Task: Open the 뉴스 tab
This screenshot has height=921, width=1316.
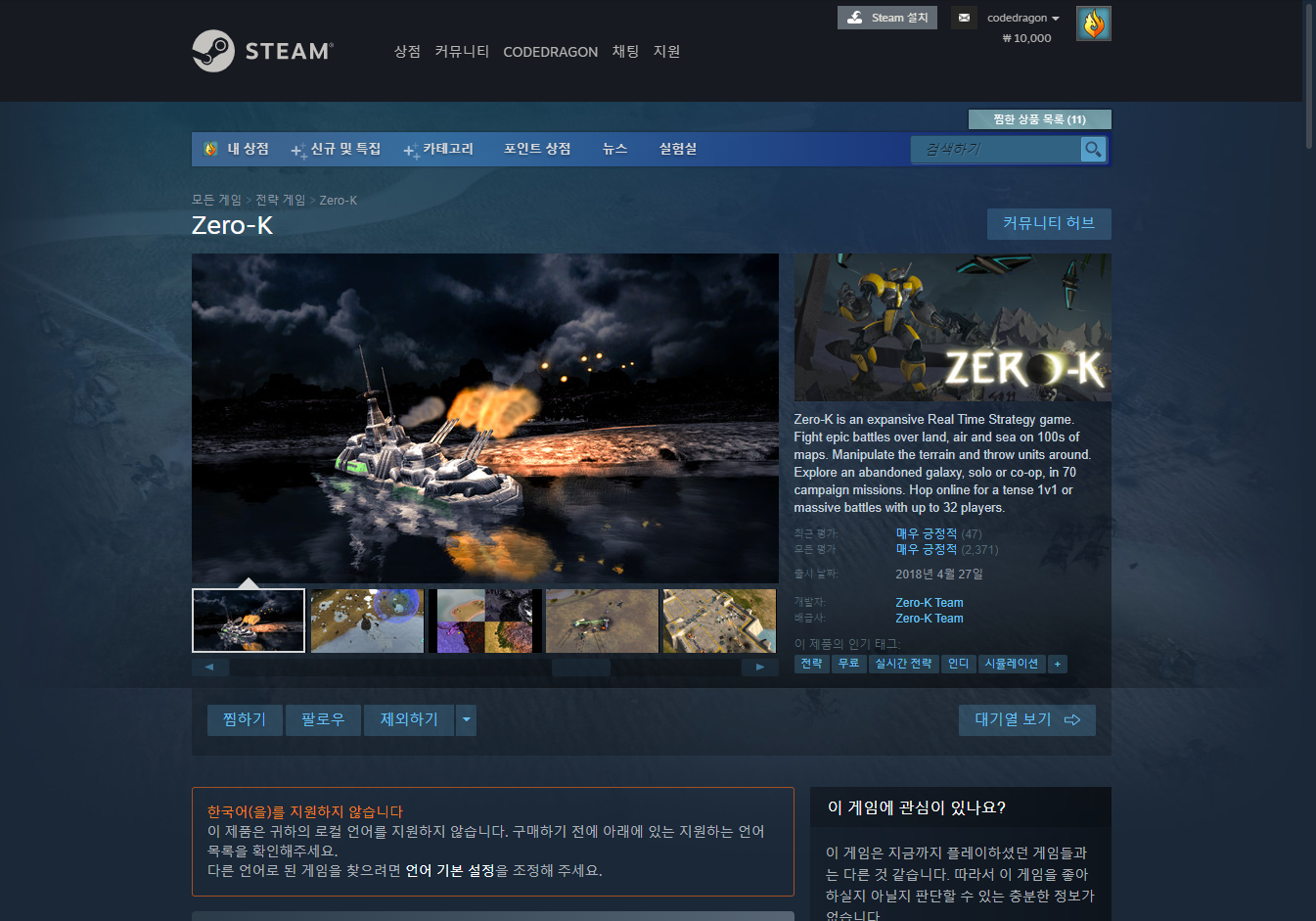Action: [x=614, y=149]
